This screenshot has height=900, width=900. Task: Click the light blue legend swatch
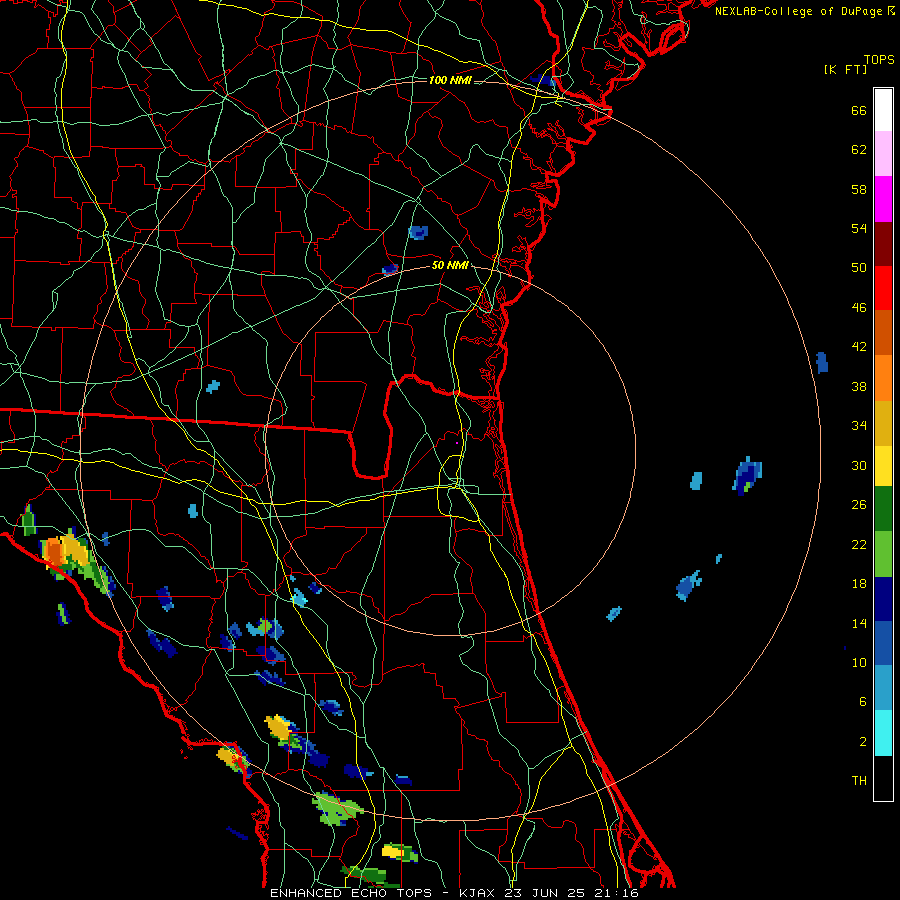click(883, 688)
